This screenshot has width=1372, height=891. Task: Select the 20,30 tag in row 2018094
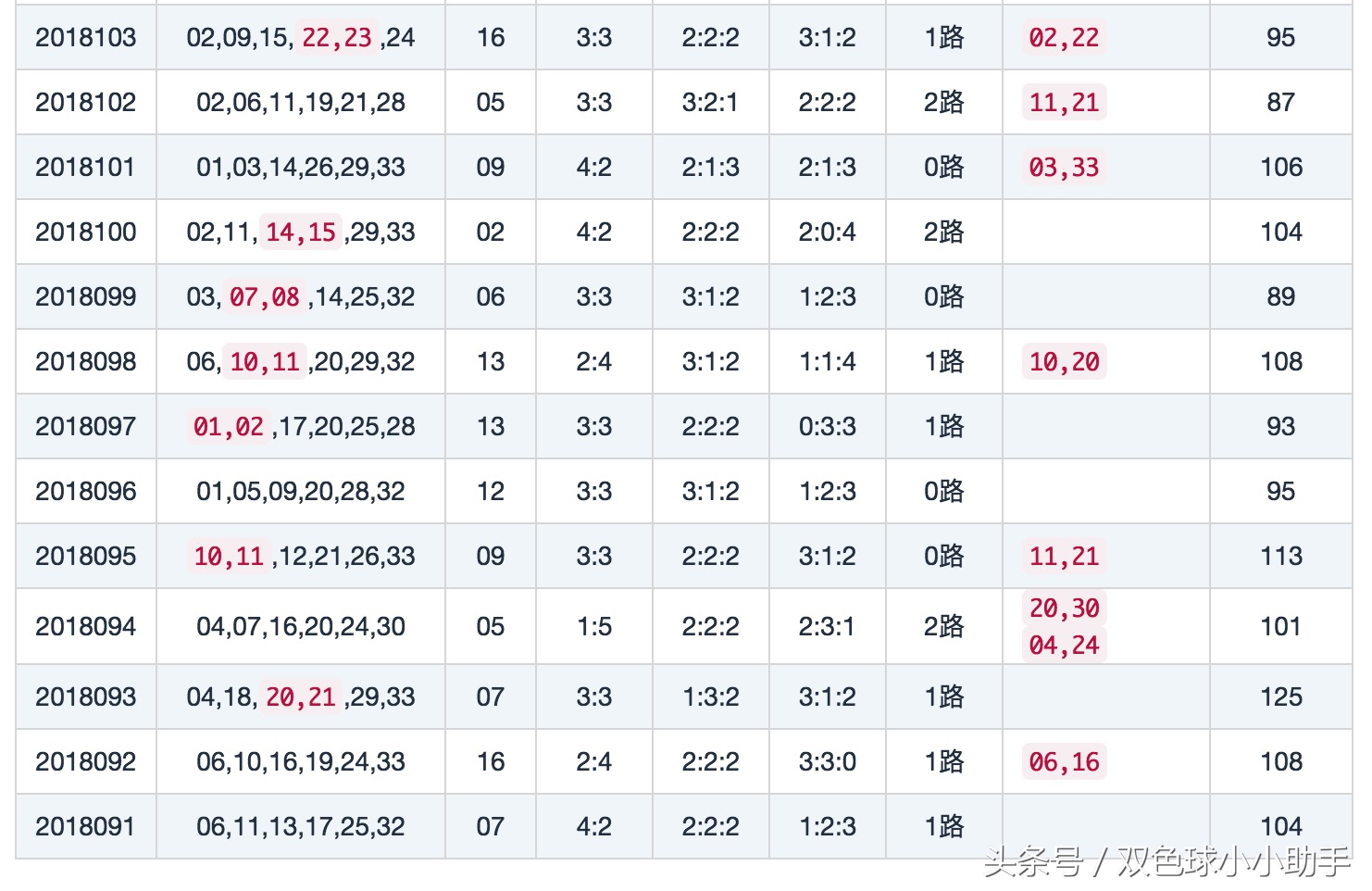(1064, 609)
